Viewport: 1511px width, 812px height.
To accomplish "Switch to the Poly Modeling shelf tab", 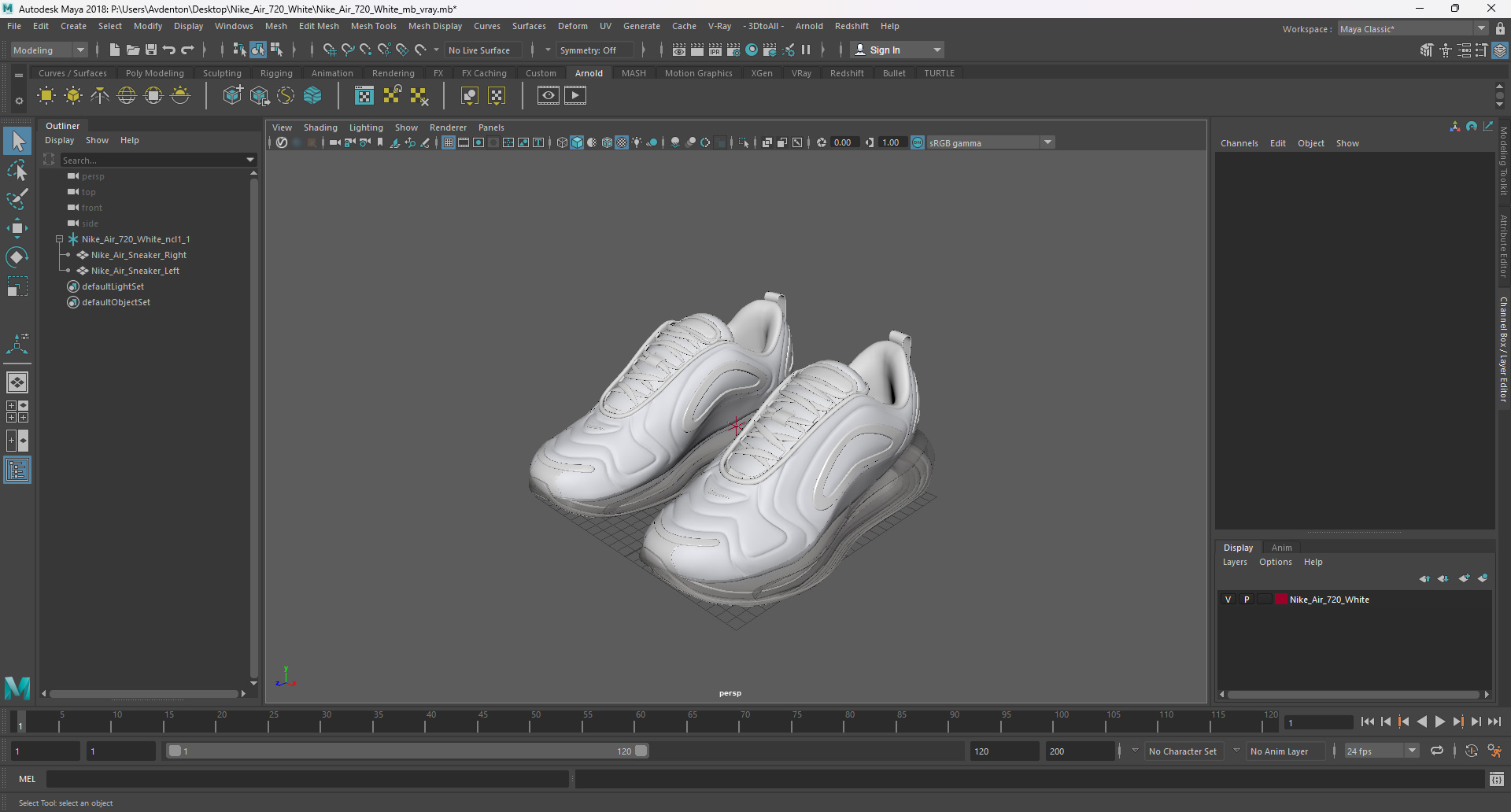I will [155, 73].
